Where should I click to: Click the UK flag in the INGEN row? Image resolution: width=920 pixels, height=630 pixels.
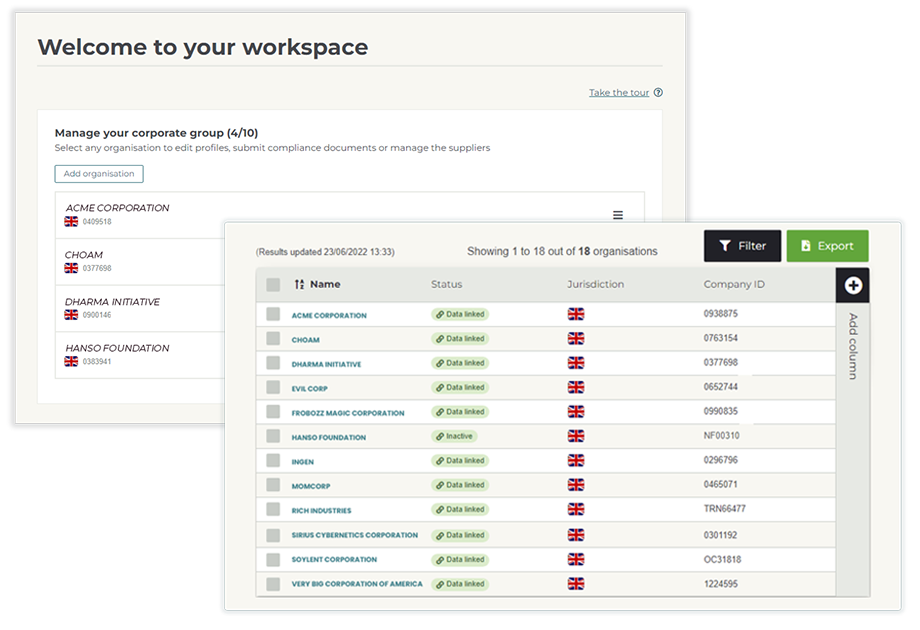(x=576, y=460)
